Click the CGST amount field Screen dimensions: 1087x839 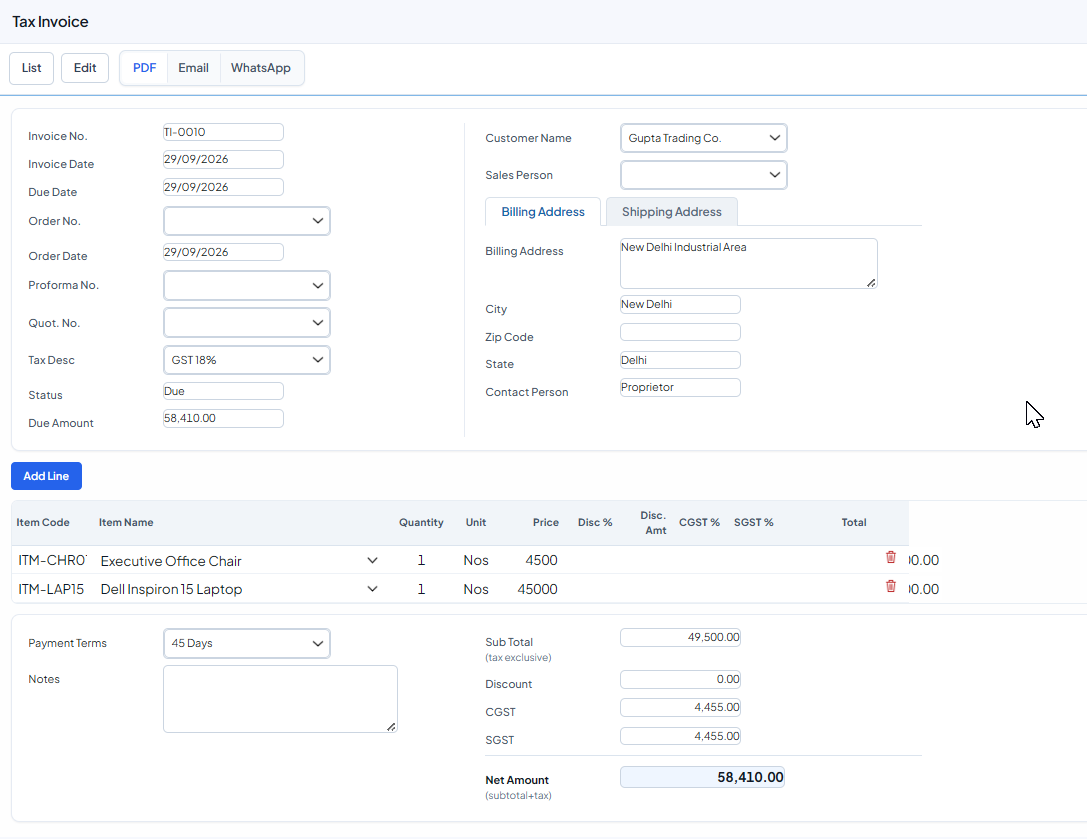[x=680, y=707]
